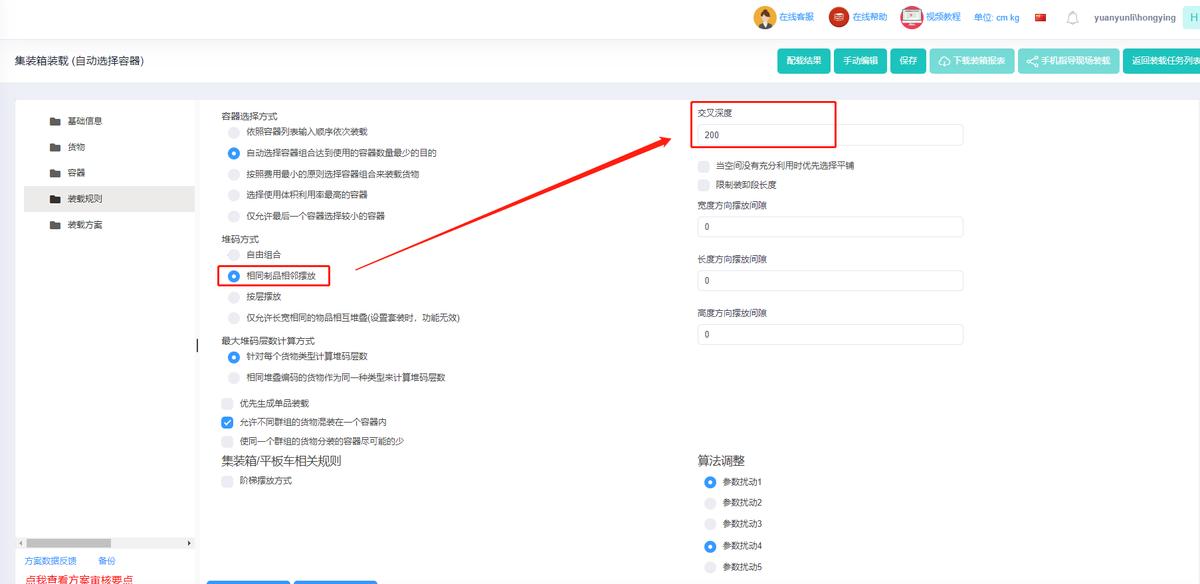
Task: Select 依照容器列表输入顺序依次装载 radio
Action: point(233,132)
